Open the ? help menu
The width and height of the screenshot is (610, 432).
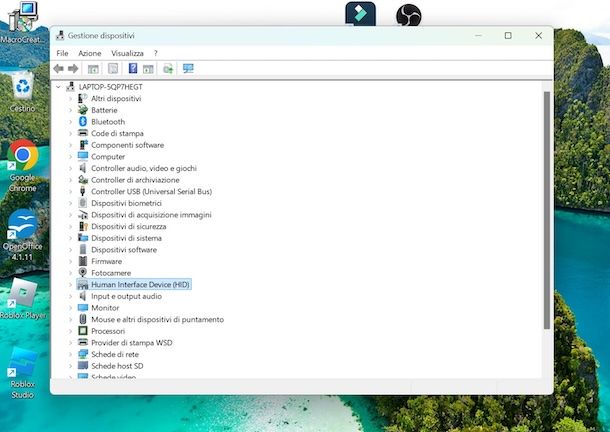click(156, 53)
